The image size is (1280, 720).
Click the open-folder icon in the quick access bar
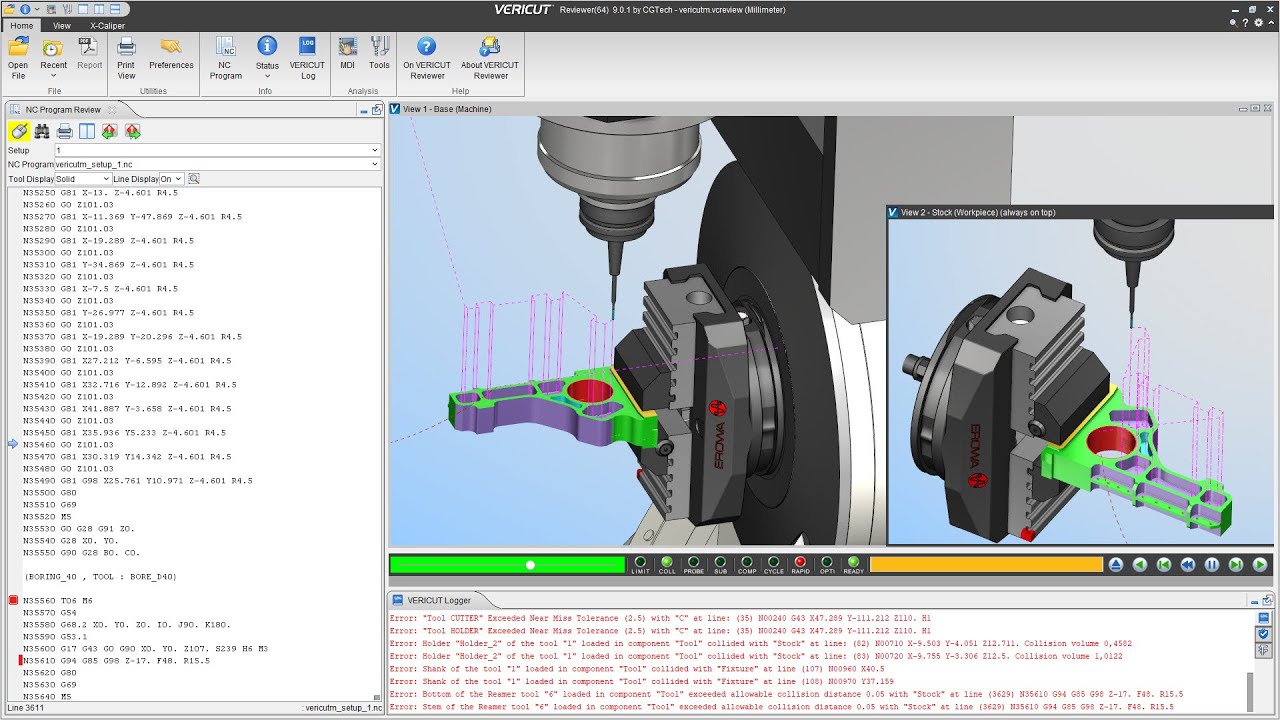(x=8, y=9)
